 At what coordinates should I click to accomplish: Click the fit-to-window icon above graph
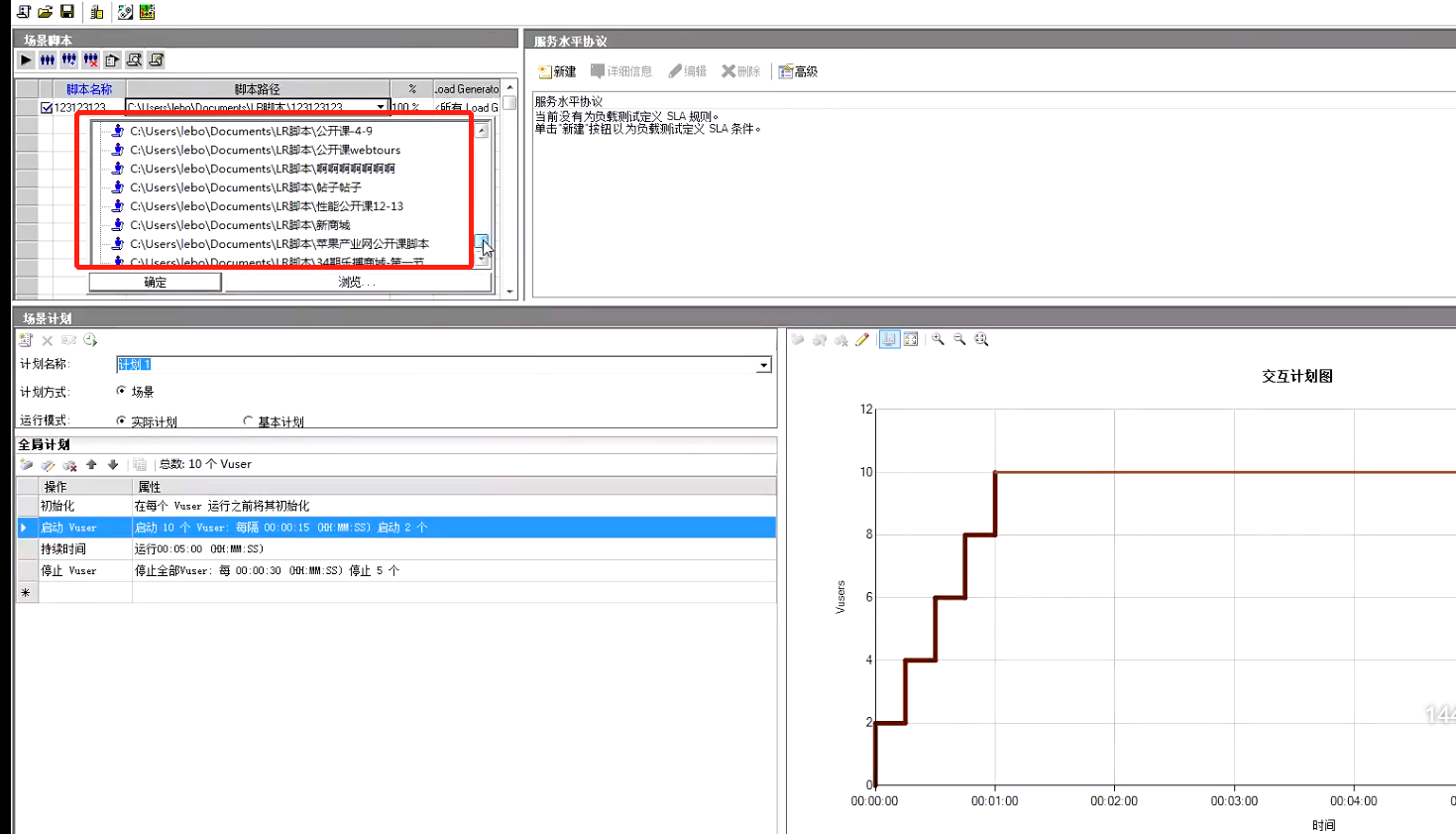[x=911, y=339]
